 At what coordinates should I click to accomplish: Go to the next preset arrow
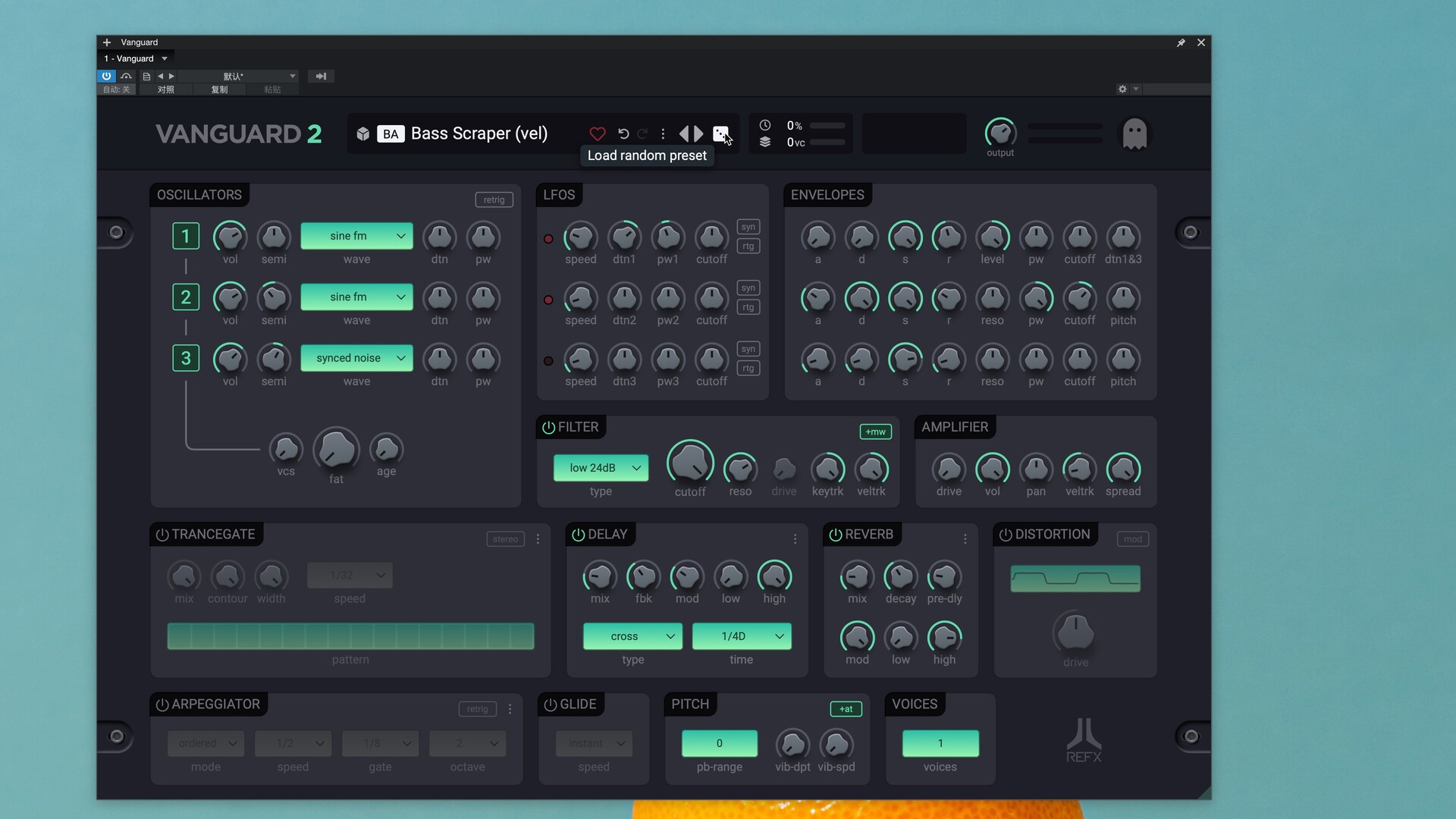[x=698, y=133]
